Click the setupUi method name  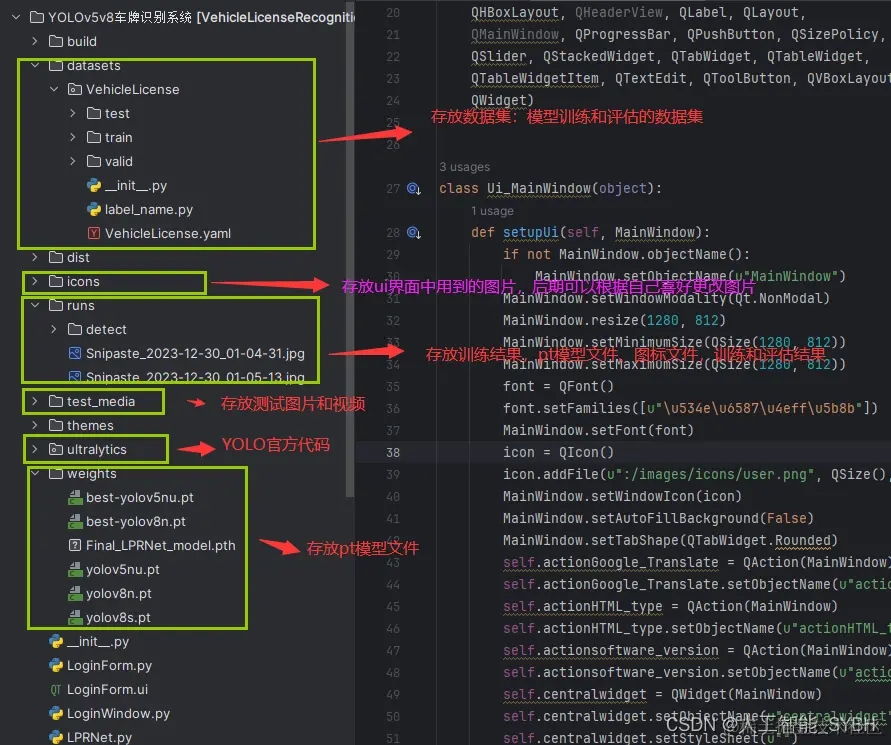pyautogui.click(x=530, y=232)
